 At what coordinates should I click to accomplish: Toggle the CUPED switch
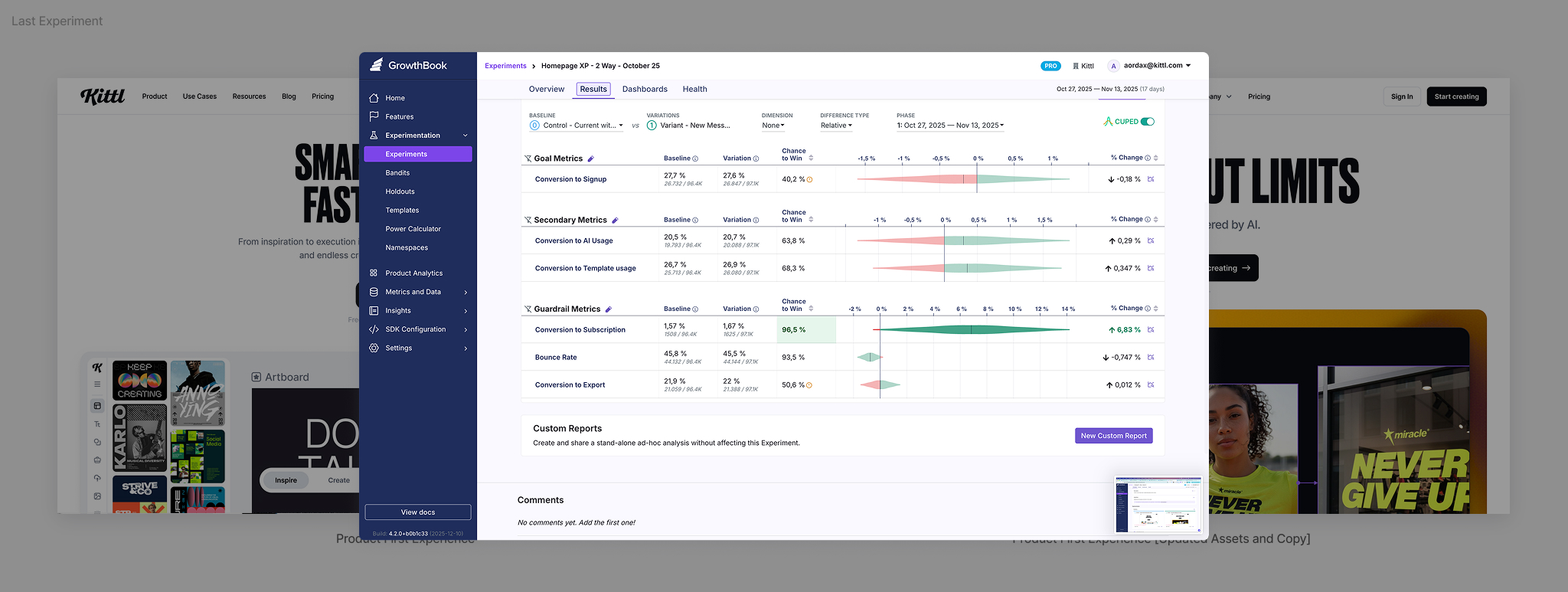click(x=1147, y=122)
